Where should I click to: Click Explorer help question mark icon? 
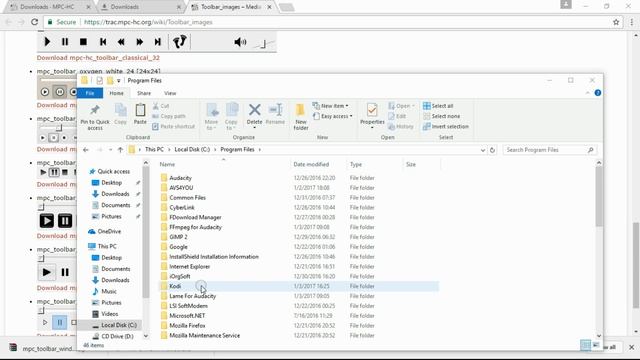coord(598,93)
